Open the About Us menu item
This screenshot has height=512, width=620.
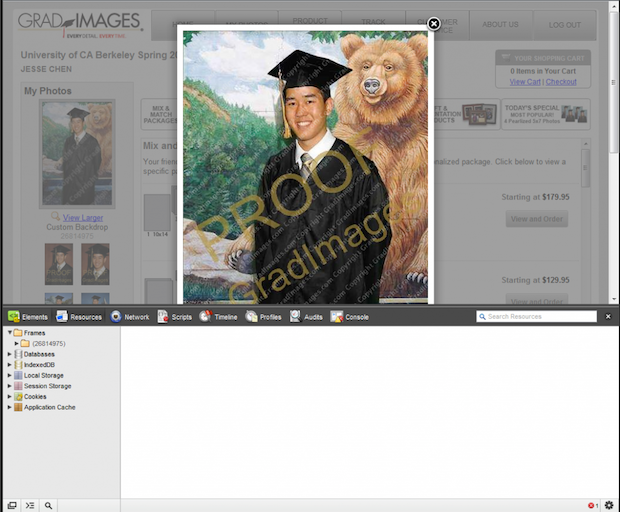click(x=500, y=25)
